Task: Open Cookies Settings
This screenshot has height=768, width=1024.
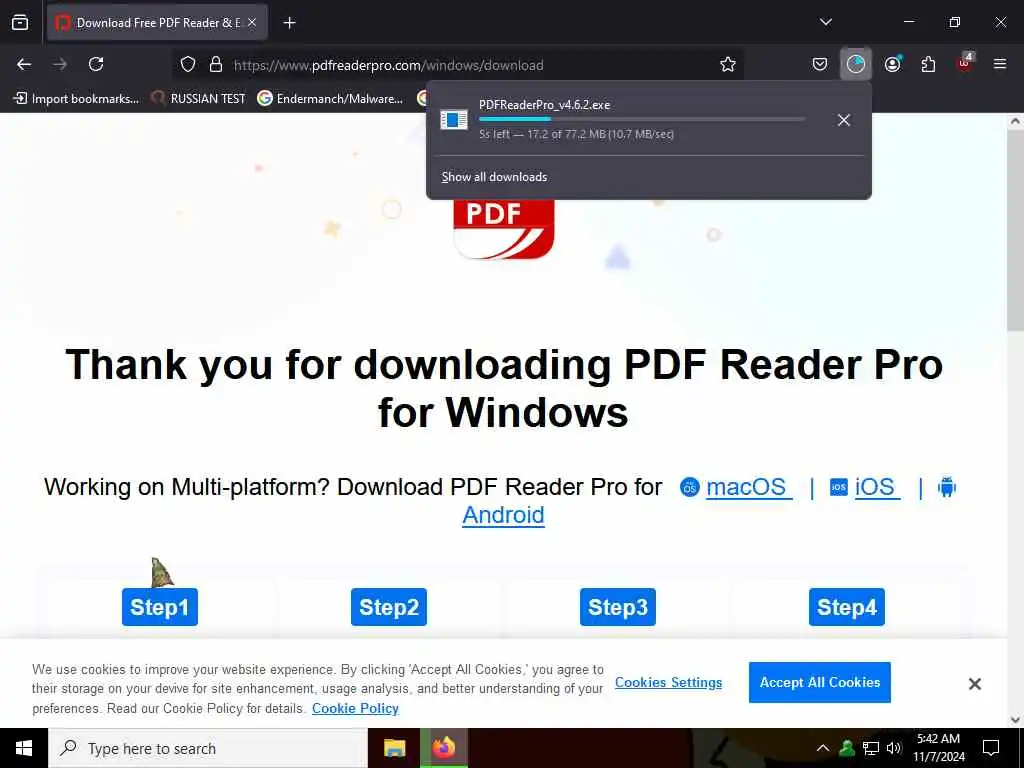Action: tap(668, 682)
